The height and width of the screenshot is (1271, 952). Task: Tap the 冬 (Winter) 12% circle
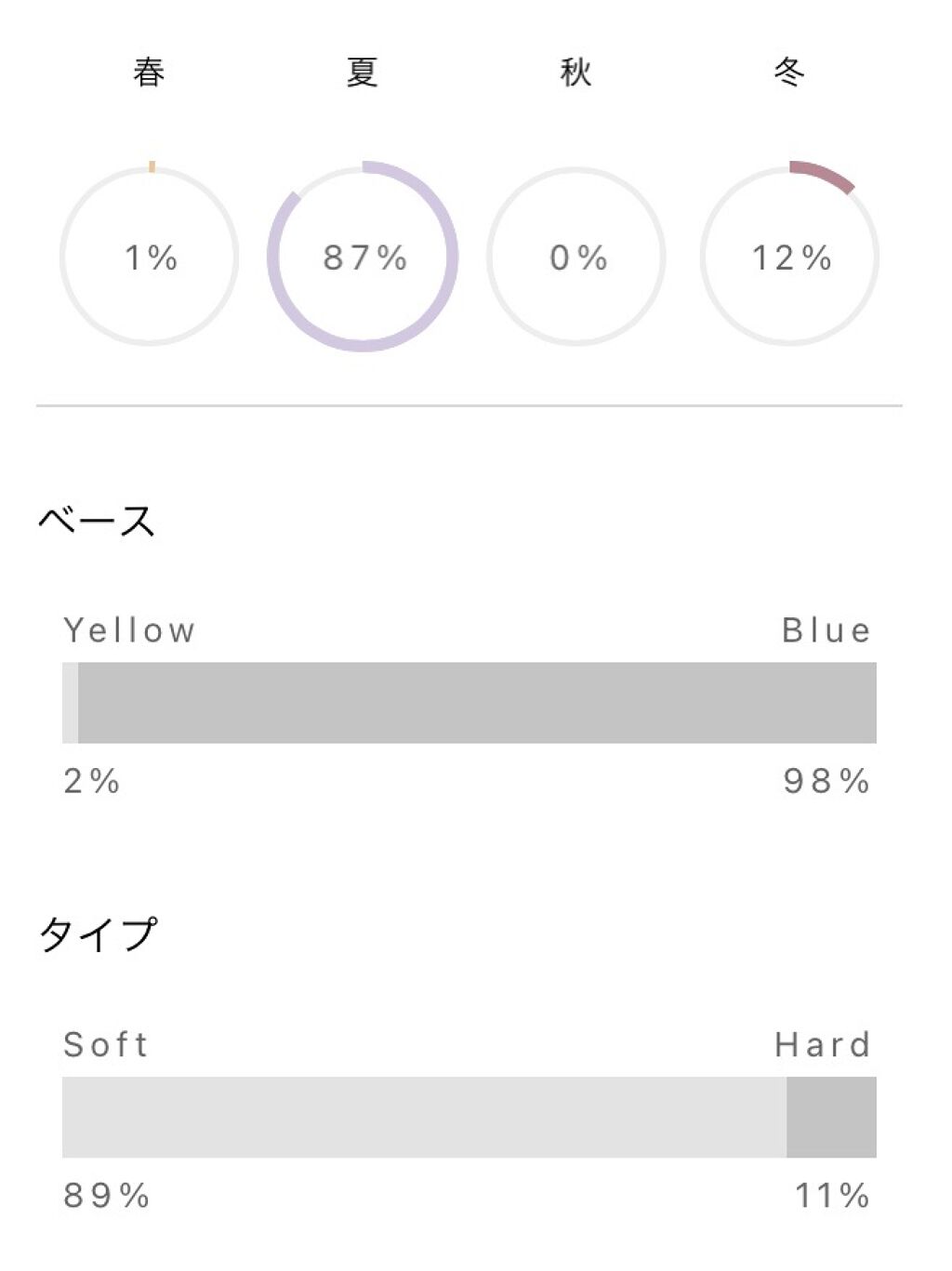point(789,257)
